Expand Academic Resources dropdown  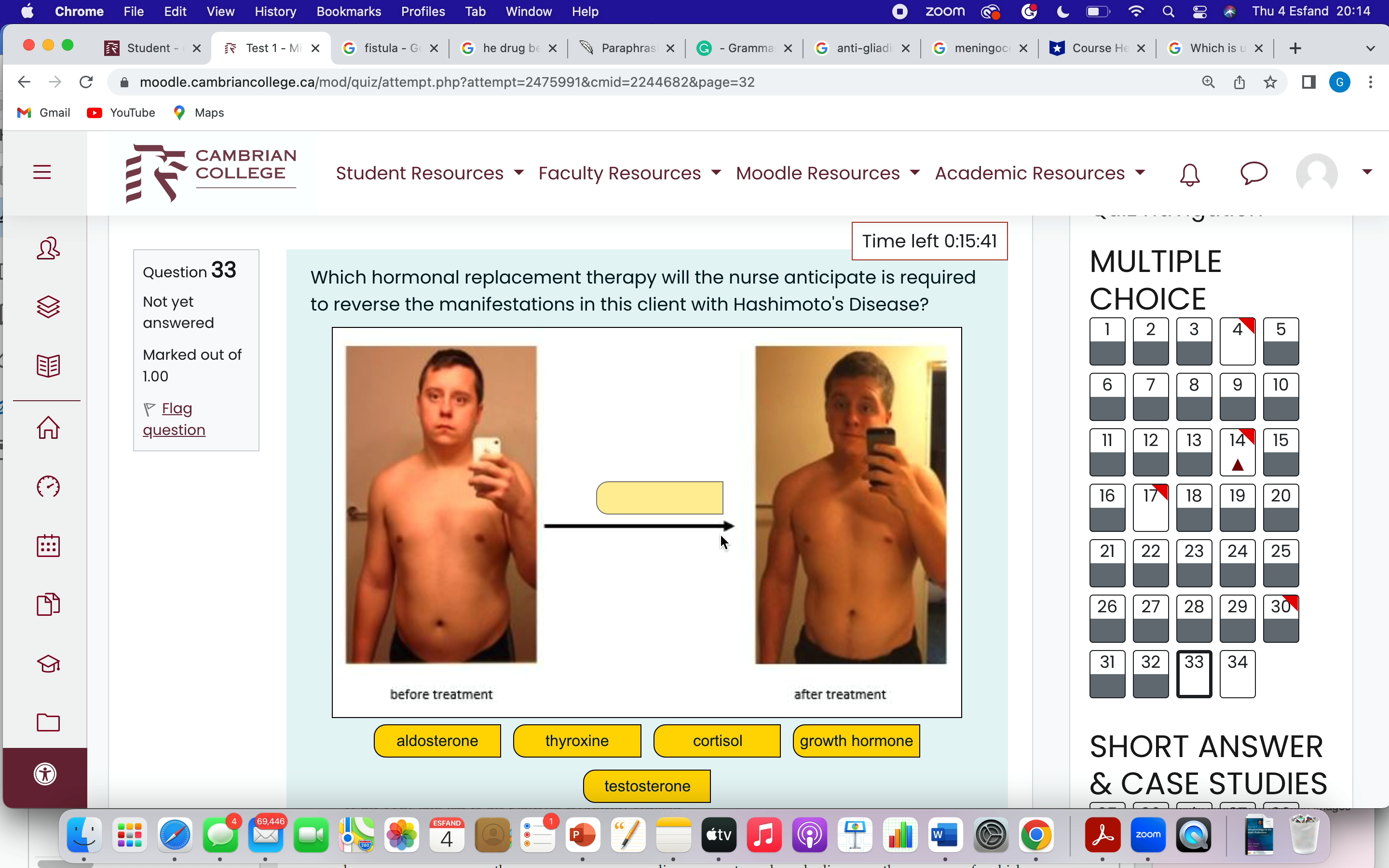[x=1039, y=174]
